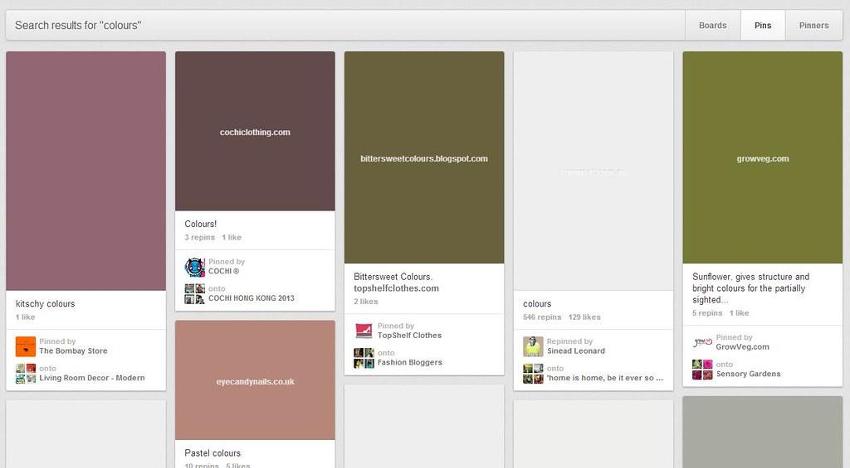Click "3 repins" under Colours!
This screenshot has width=850, height=468.
[x=199, y=238]
